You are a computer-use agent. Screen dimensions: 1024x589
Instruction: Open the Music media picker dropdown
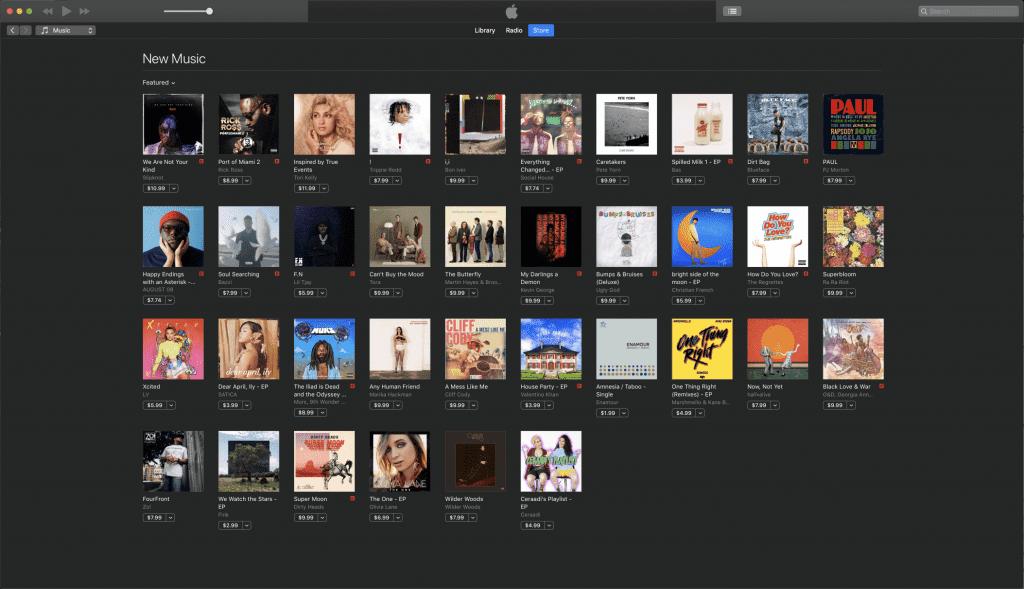point(66,30)
